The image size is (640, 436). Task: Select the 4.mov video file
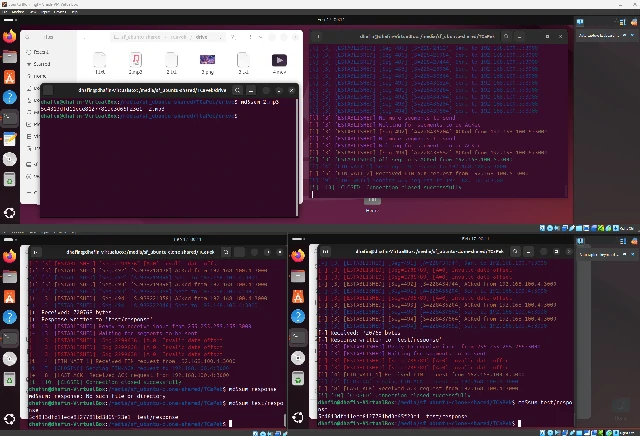pos(279,63)
